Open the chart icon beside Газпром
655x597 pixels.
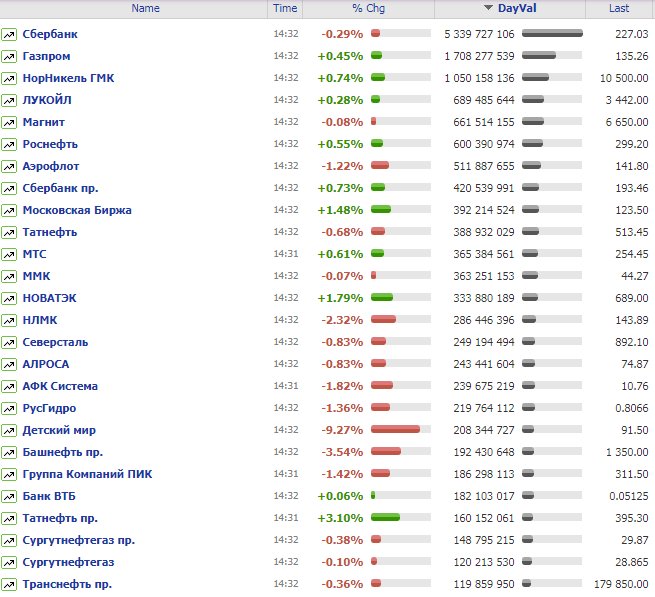pyautogui.click(x=9, y=56)
